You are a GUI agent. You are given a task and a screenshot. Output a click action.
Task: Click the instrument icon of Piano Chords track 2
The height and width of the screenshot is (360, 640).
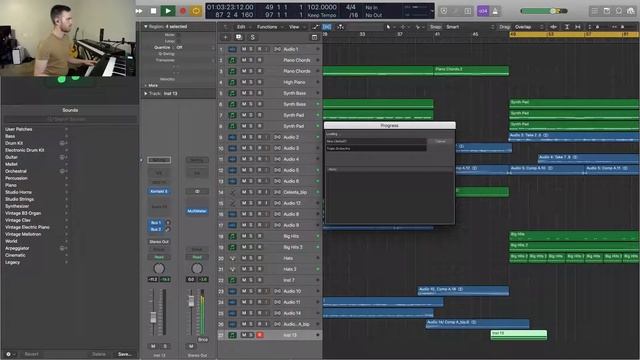pyautogui.click(x=232, y=60)
